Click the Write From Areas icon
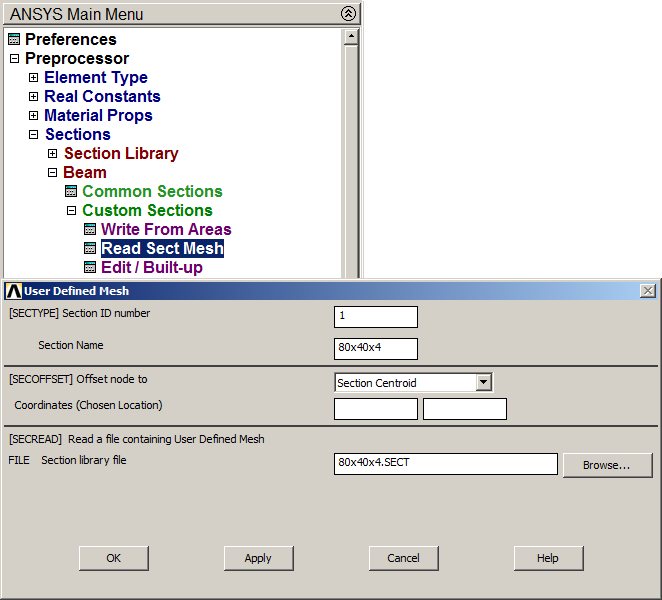Screen dimensions: 662x600 [90, 230]
